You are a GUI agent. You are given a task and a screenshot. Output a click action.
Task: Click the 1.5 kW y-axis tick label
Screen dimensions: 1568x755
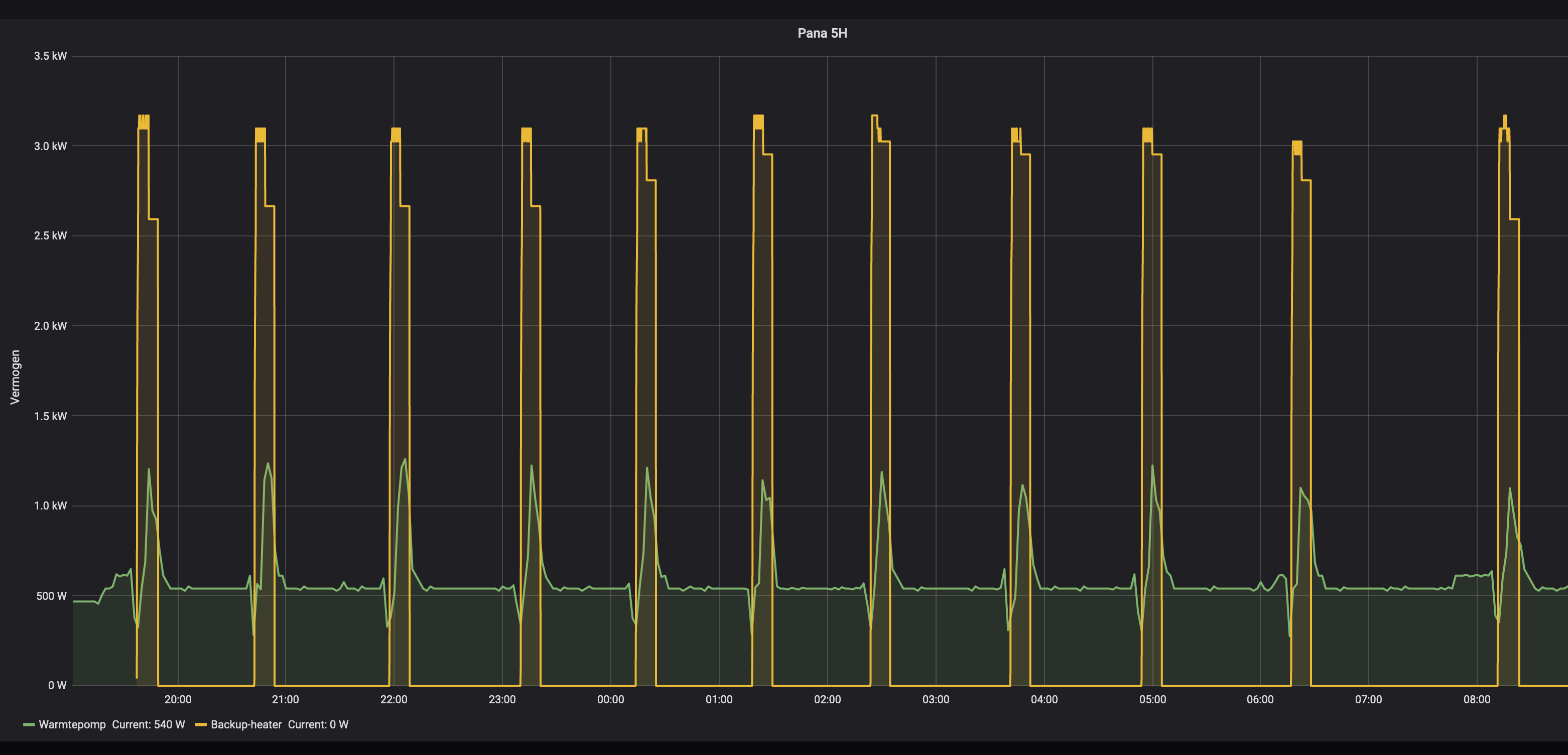point(50,416)
